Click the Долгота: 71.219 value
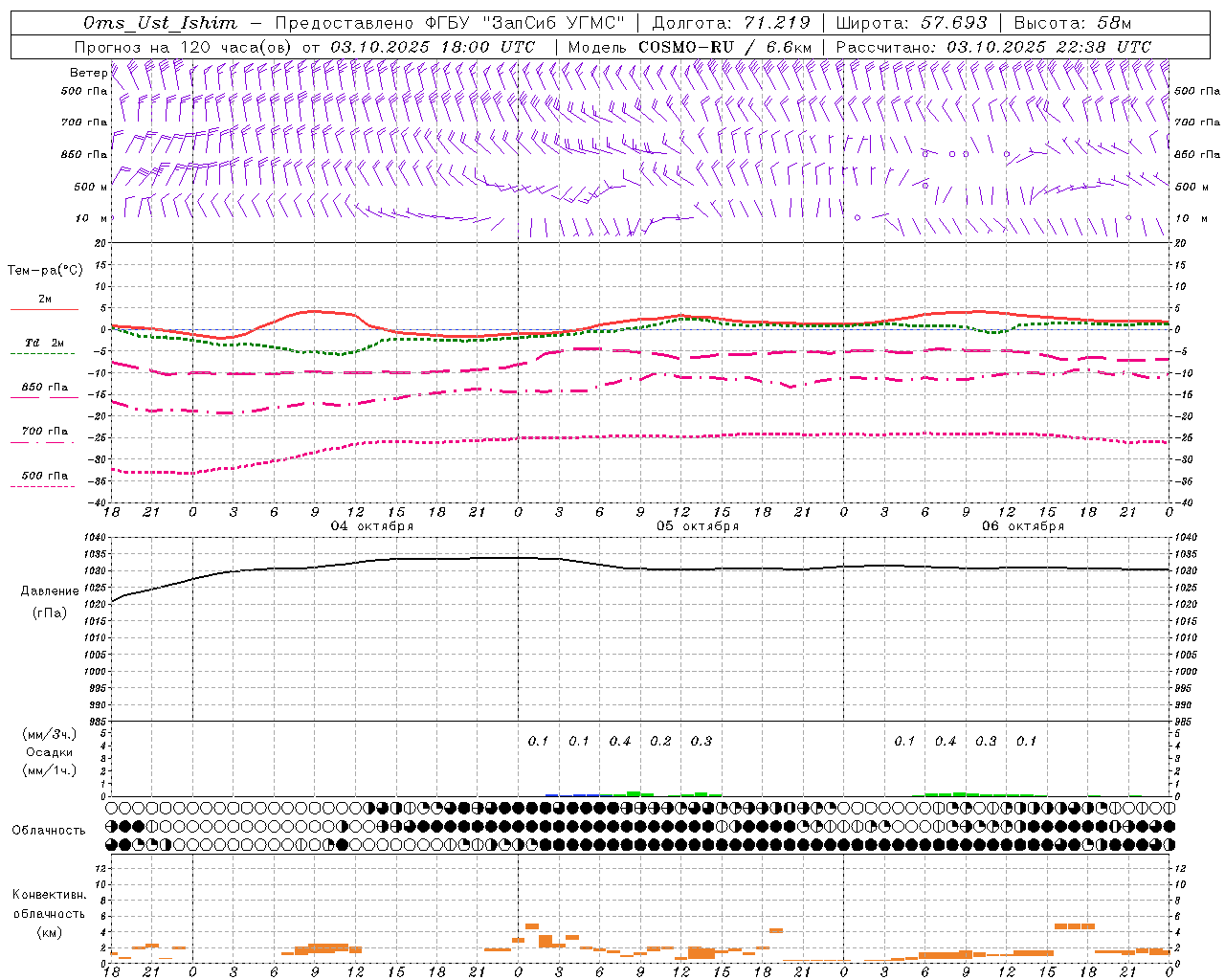 (x=731, y=23)
